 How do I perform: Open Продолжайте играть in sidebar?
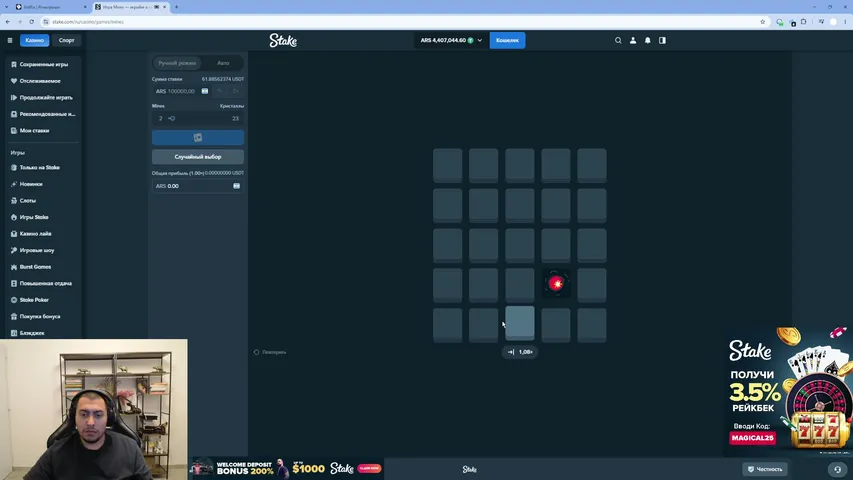pyautogui.click(x=46, y=97)
